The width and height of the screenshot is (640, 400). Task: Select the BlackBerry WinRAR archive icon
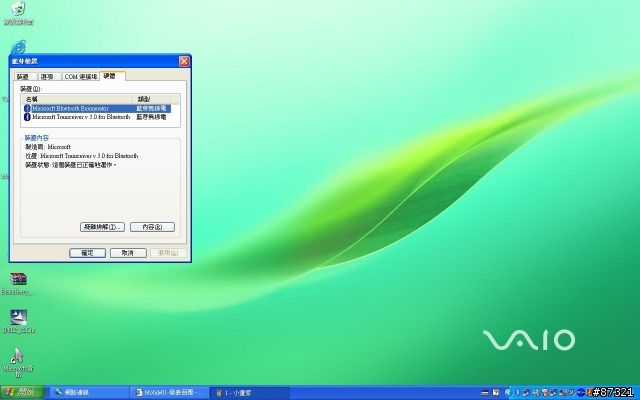coord(18,284)
